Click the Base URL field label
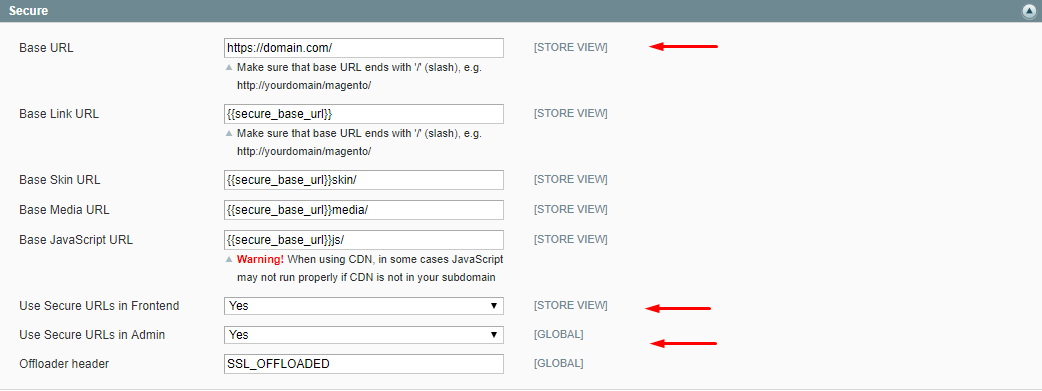Viewport: 1042px width, 391px height. coord(47,48)
